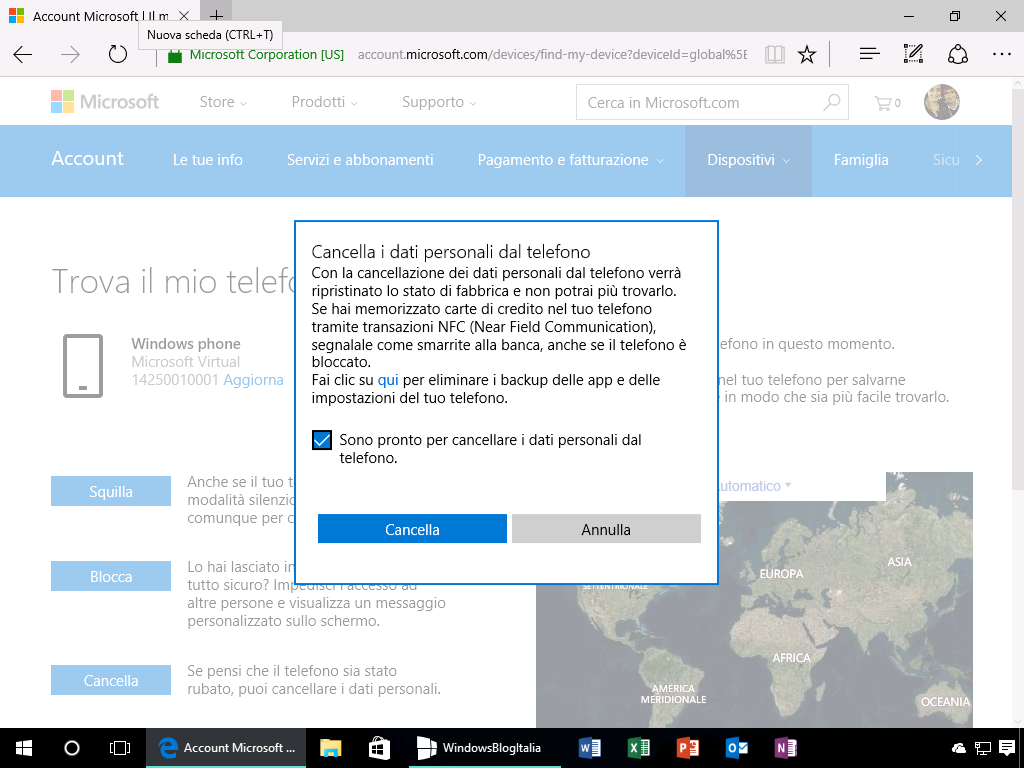Open File Explorer on taskbar
Image resolution: width=1024 pixels, height=783 pixels.
point(331,748)
